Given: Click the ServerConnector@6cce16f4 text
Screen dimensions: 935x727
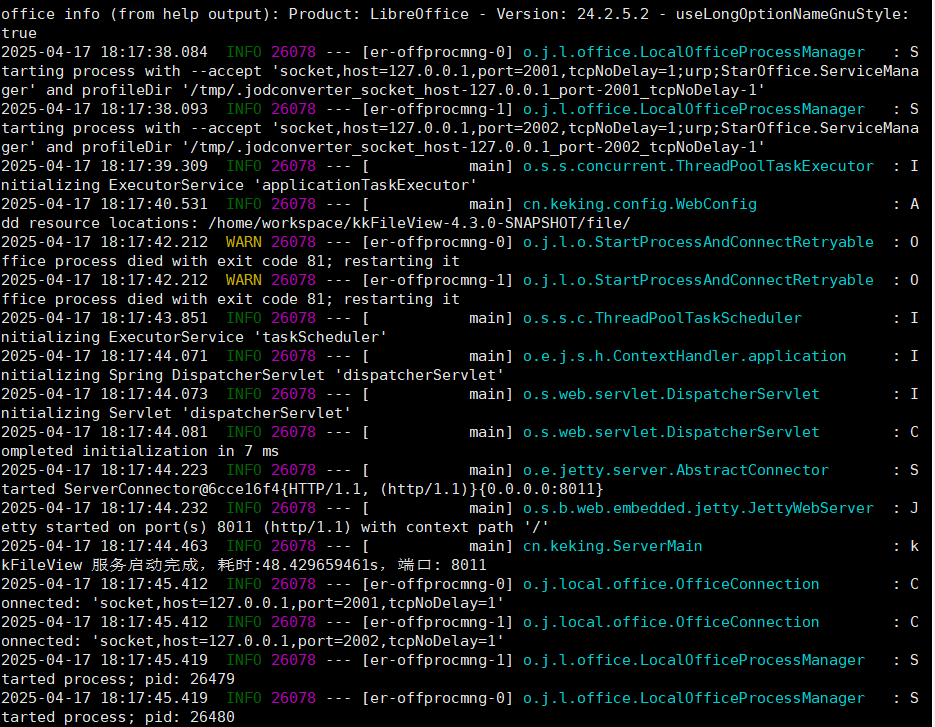Looking at the screenshot, I should point(172,489).
